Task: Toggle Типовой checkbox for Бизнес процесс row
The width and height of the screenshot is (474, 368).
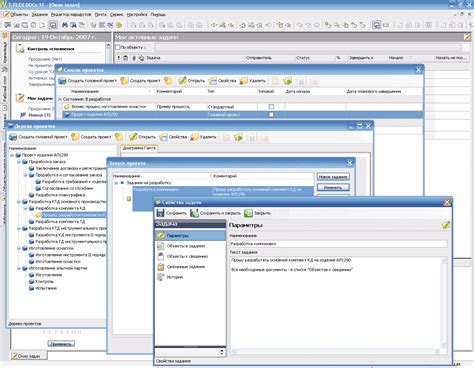Action: (x=271, y=107)
